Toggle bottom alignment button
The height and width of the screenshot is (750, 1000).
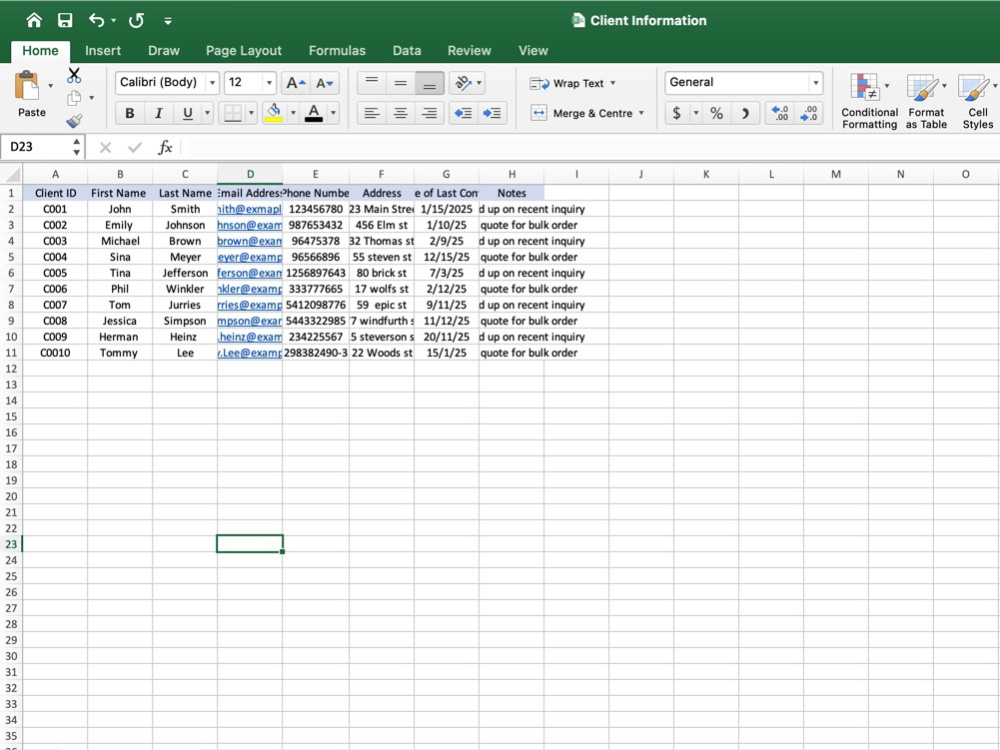coord(430,83)
